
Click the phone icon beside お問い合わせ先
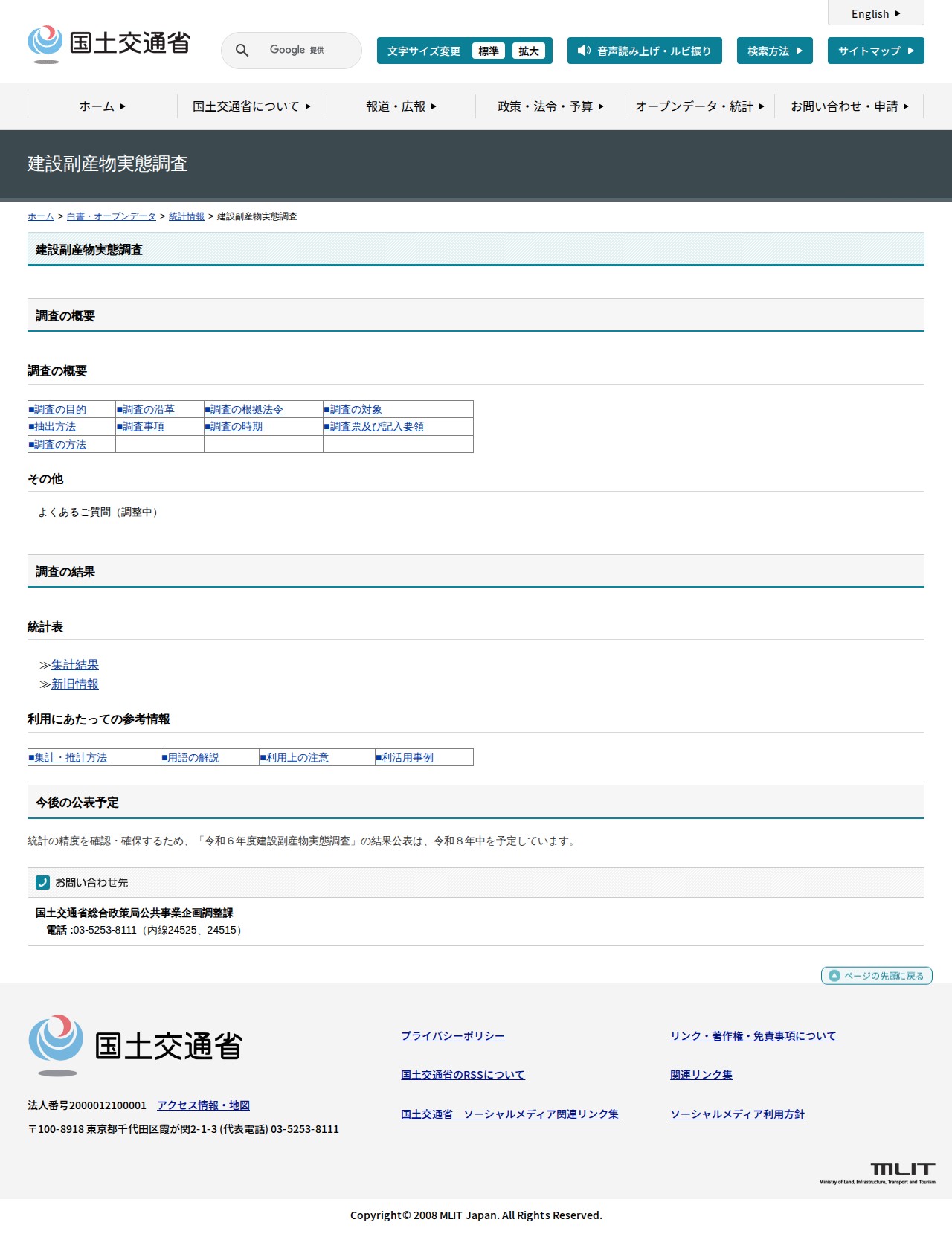coord(42,882)
